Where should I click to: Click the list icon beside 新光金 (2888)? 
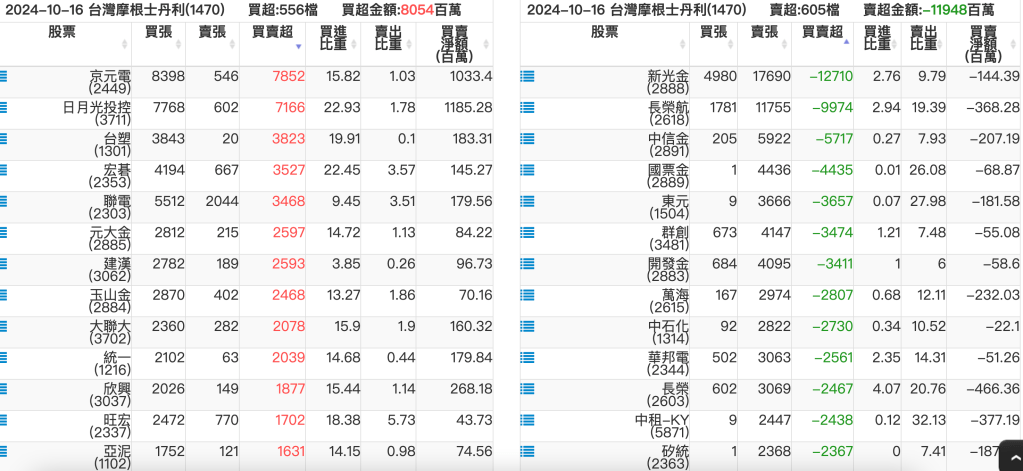click(527, 76)
